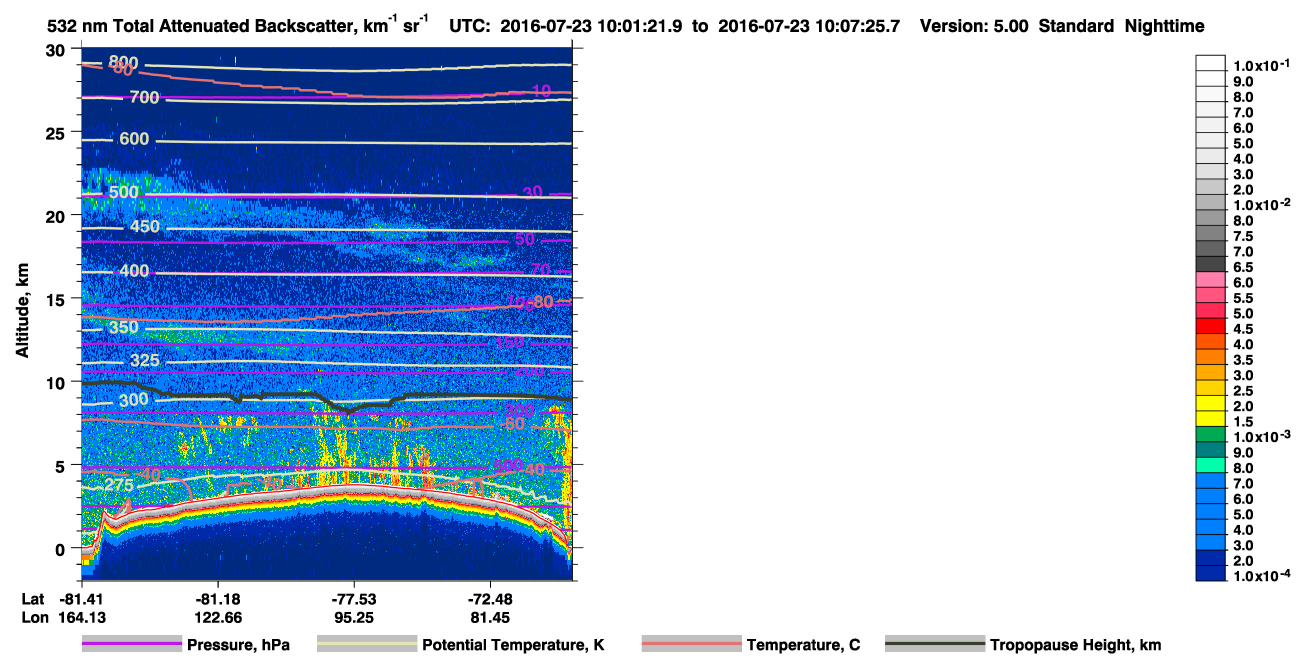Click the '5.5' color bar label
The height and width of the screenshot is (667, 1300).
coord(1242,298)
